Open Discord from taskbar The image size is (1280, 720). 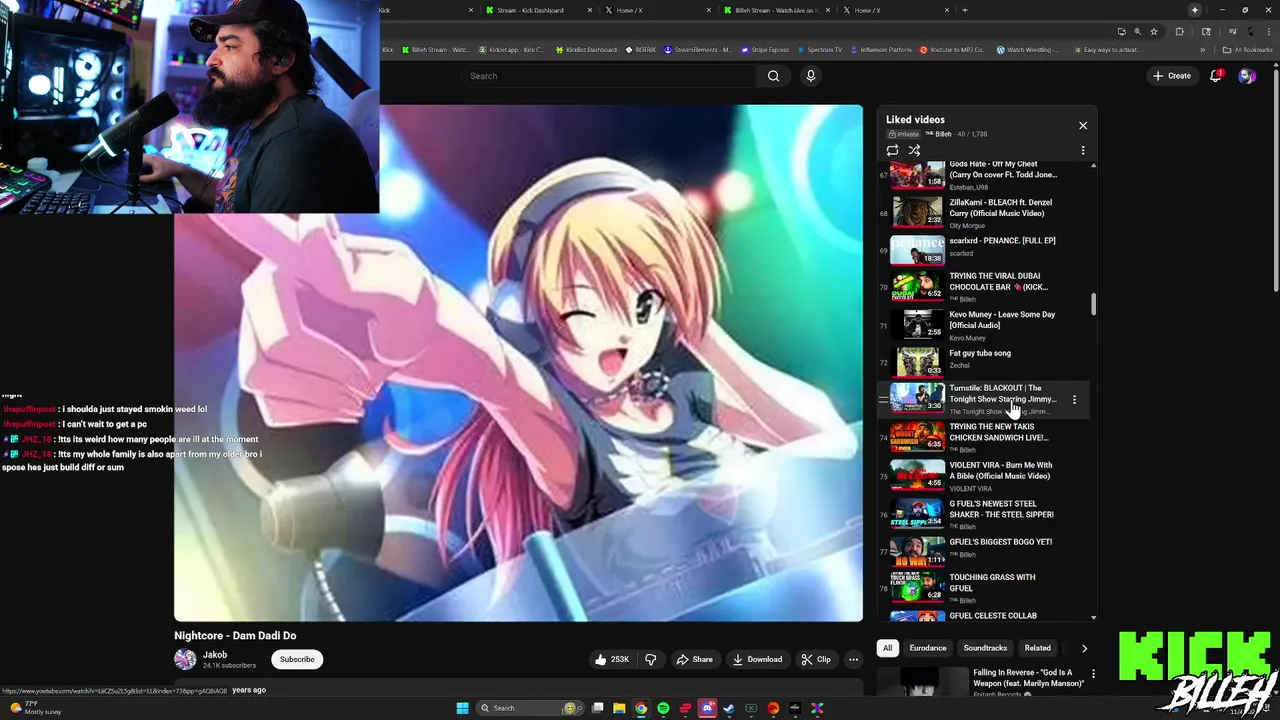707,708
